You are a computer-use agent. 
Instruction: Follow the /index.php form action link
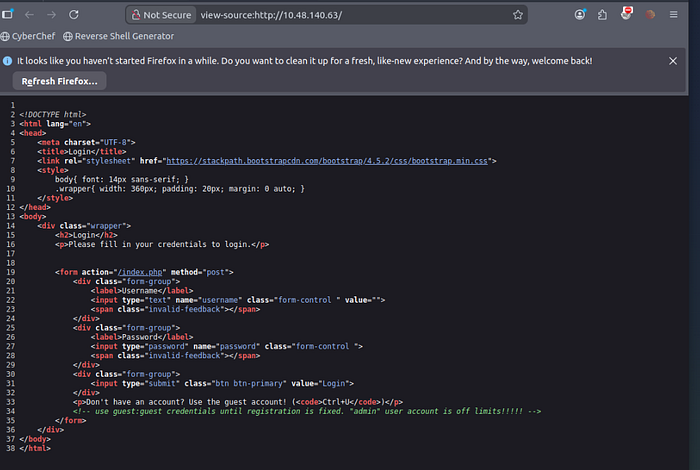click(x=140, y=272)
